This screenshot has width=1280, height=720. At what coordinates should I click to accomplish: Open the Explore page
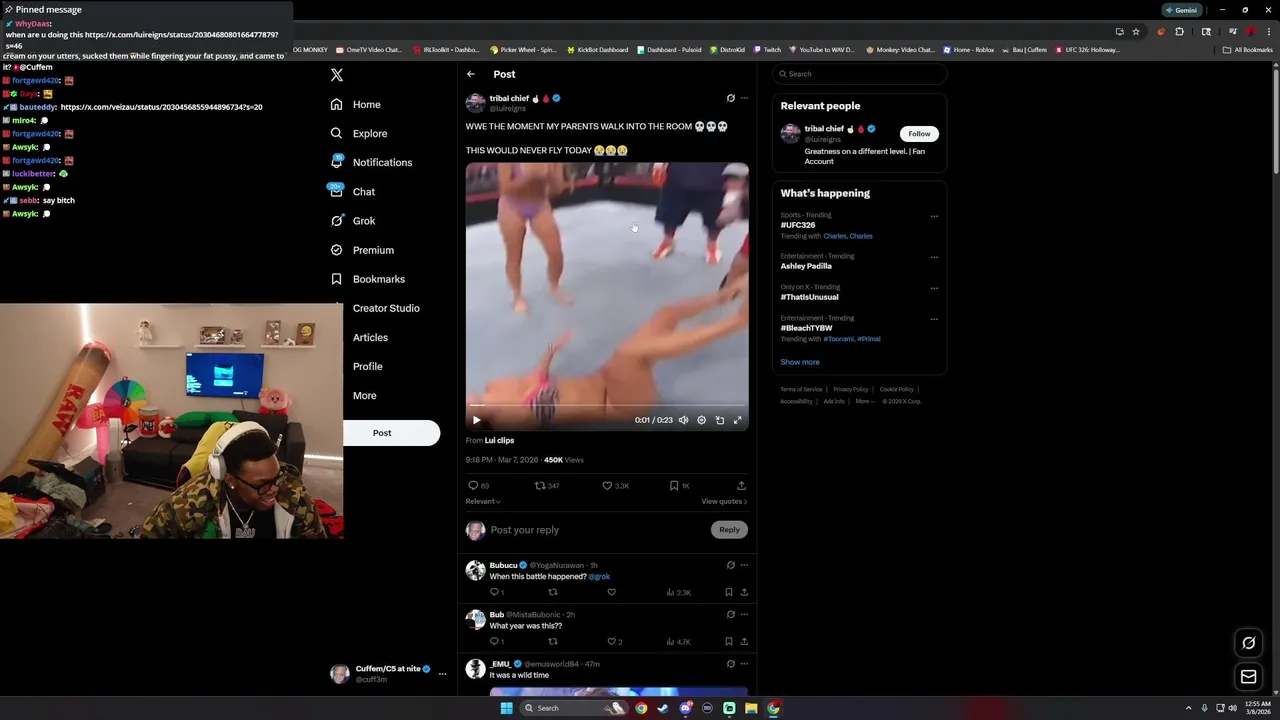[359, 133]
